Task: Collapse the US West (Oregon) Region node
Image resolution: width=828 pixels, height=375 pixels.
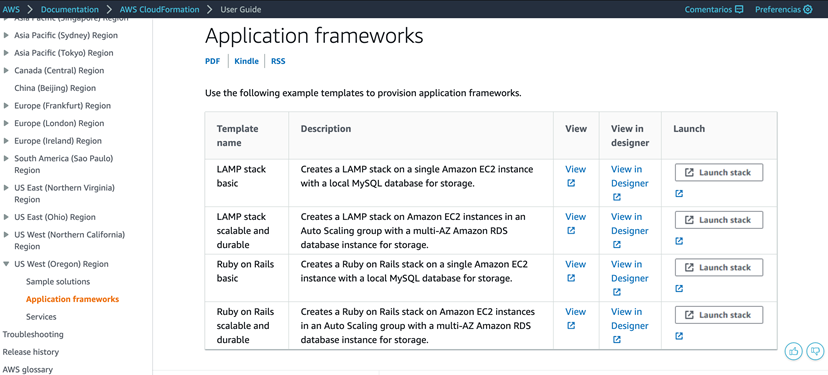Action: (6, 264)
